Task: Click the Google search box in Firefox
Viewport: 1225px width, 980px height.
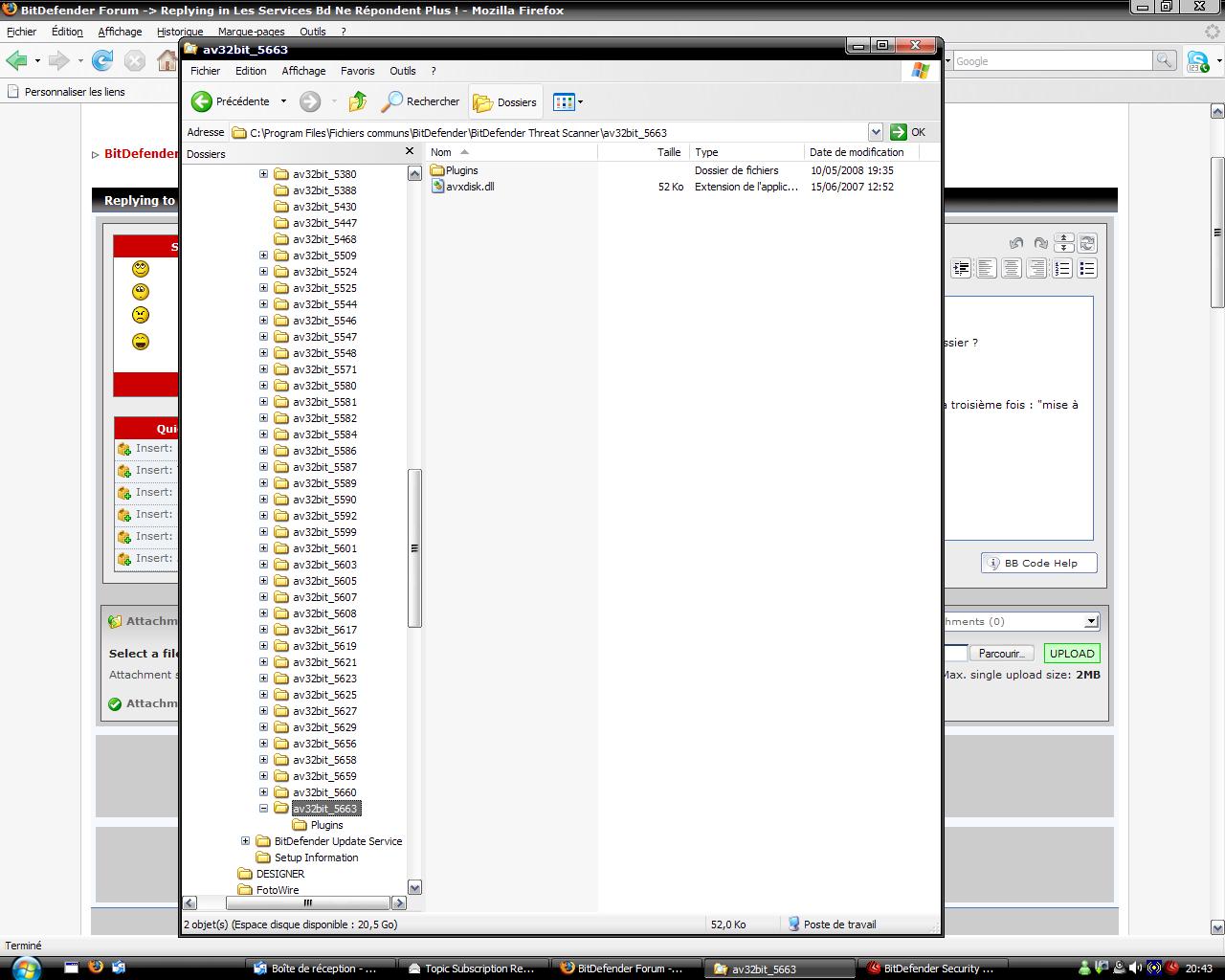Action: [1053, 60]
